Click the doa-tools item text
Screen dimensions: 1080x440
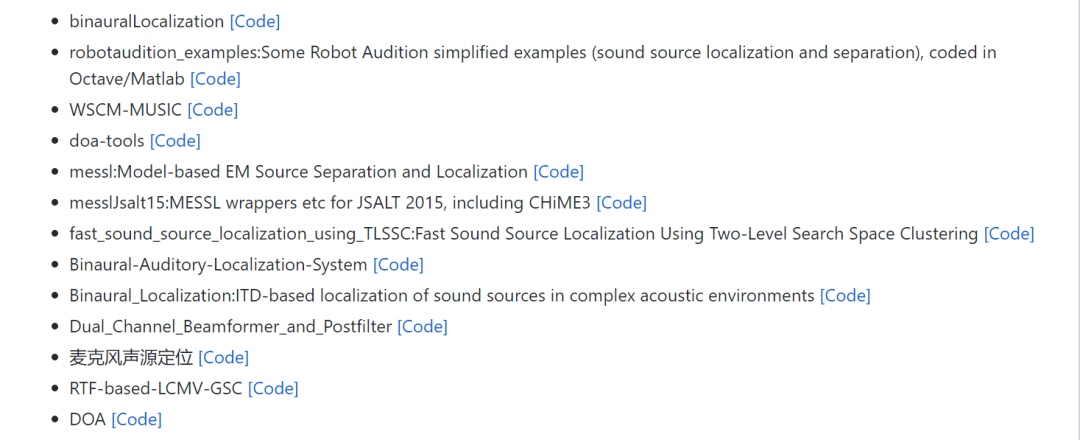point(107,141)
